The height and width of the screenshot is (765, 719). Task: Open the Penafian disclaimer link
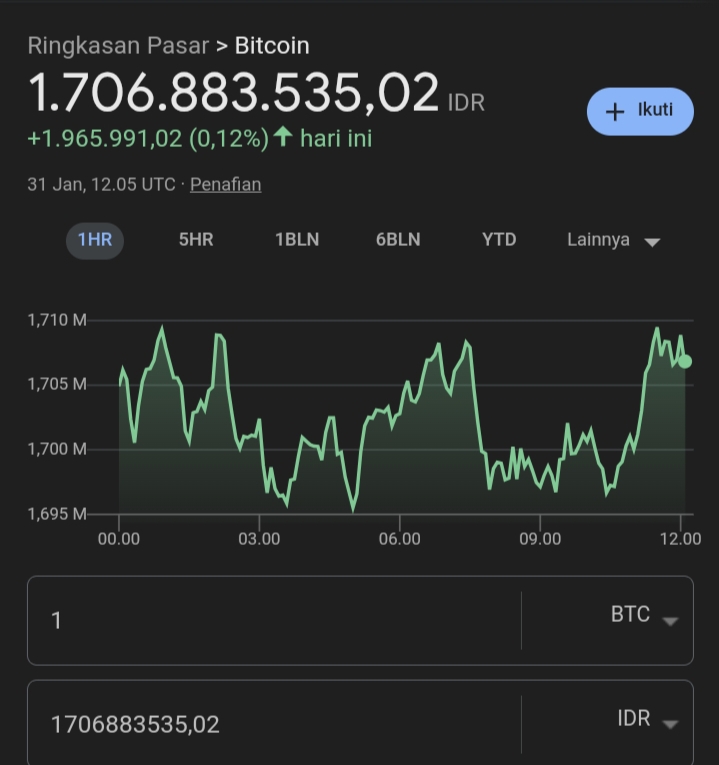225,184
